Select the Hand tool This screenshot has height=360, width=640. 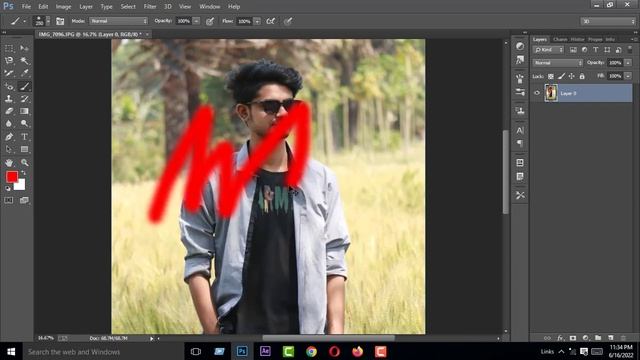9,162
